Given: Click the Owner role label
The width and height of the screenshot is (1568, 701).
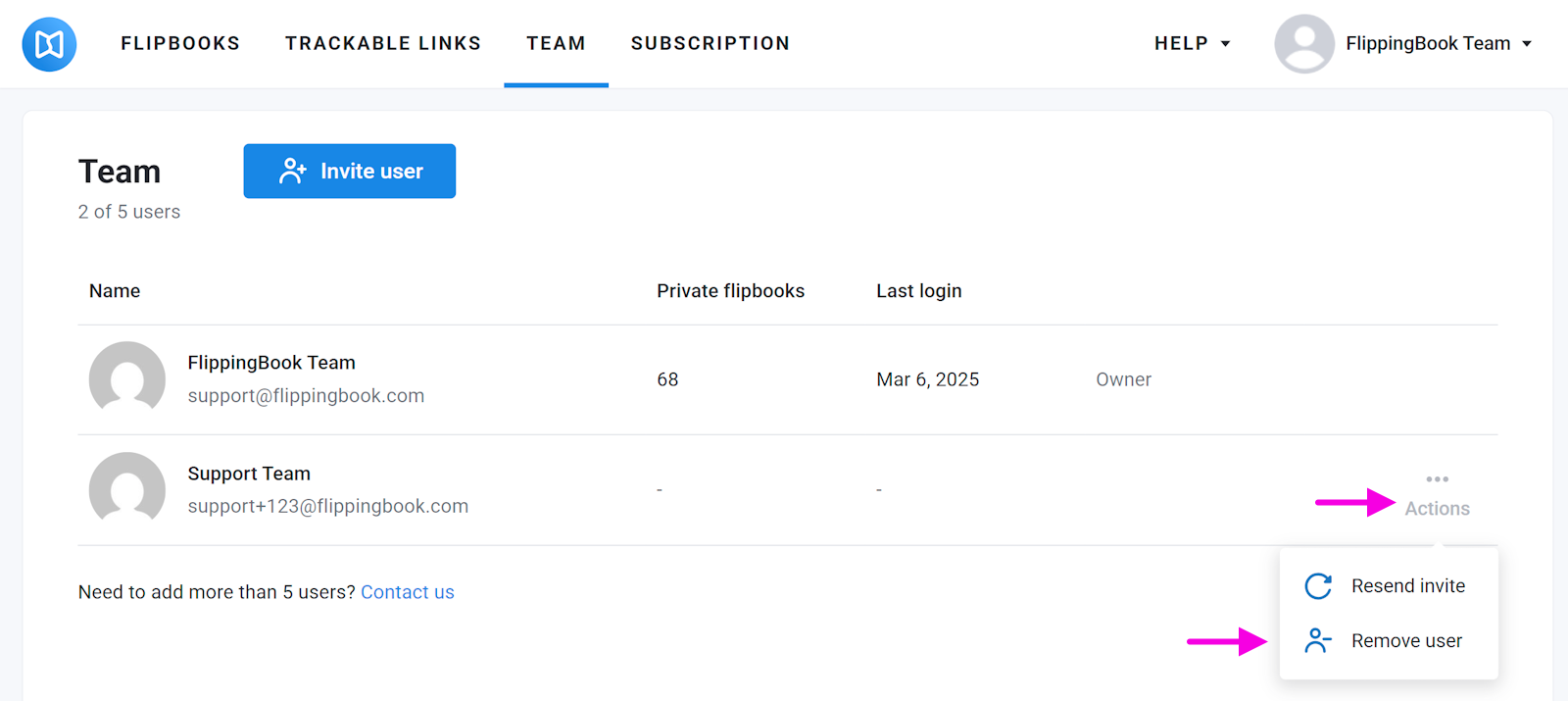Looking at the screenshot, I should (1123, 379).
